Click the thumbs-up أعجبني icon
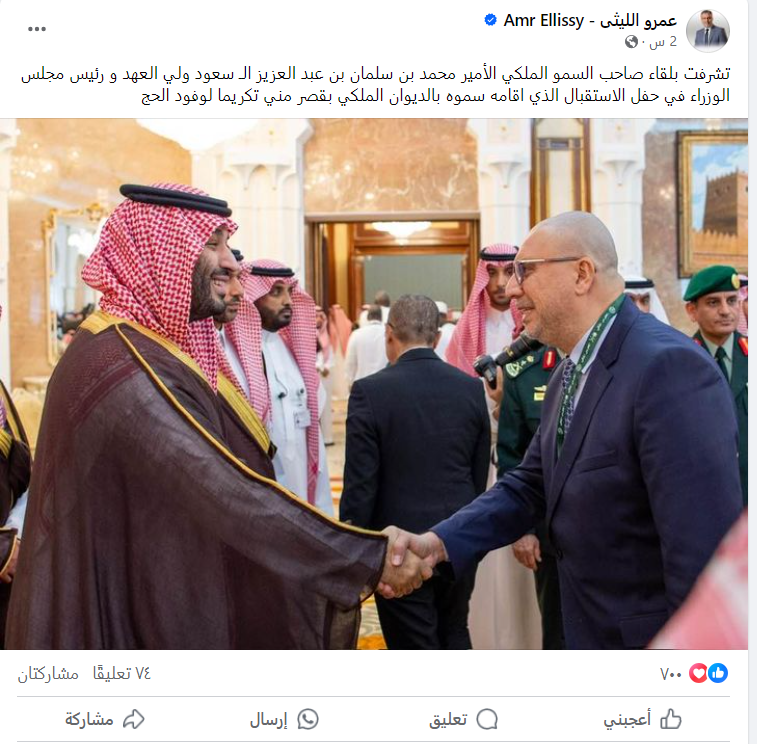757x744 pixels. point(671,719)
